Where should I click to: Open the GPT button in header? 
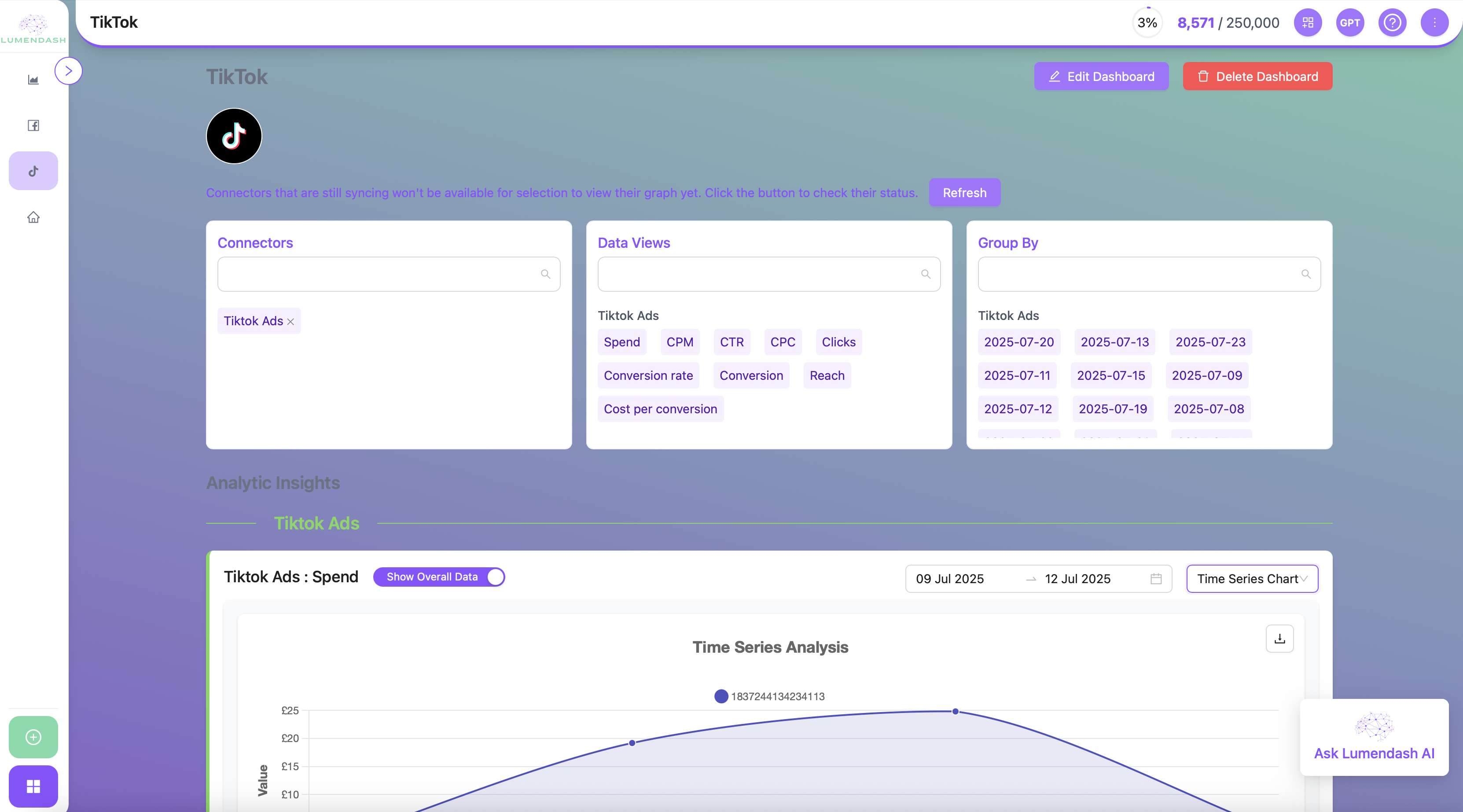[1350, 23]
